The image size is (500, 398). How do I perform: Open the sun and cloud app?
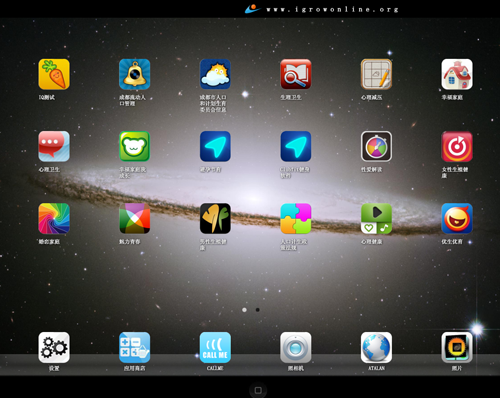click(215, 74)
